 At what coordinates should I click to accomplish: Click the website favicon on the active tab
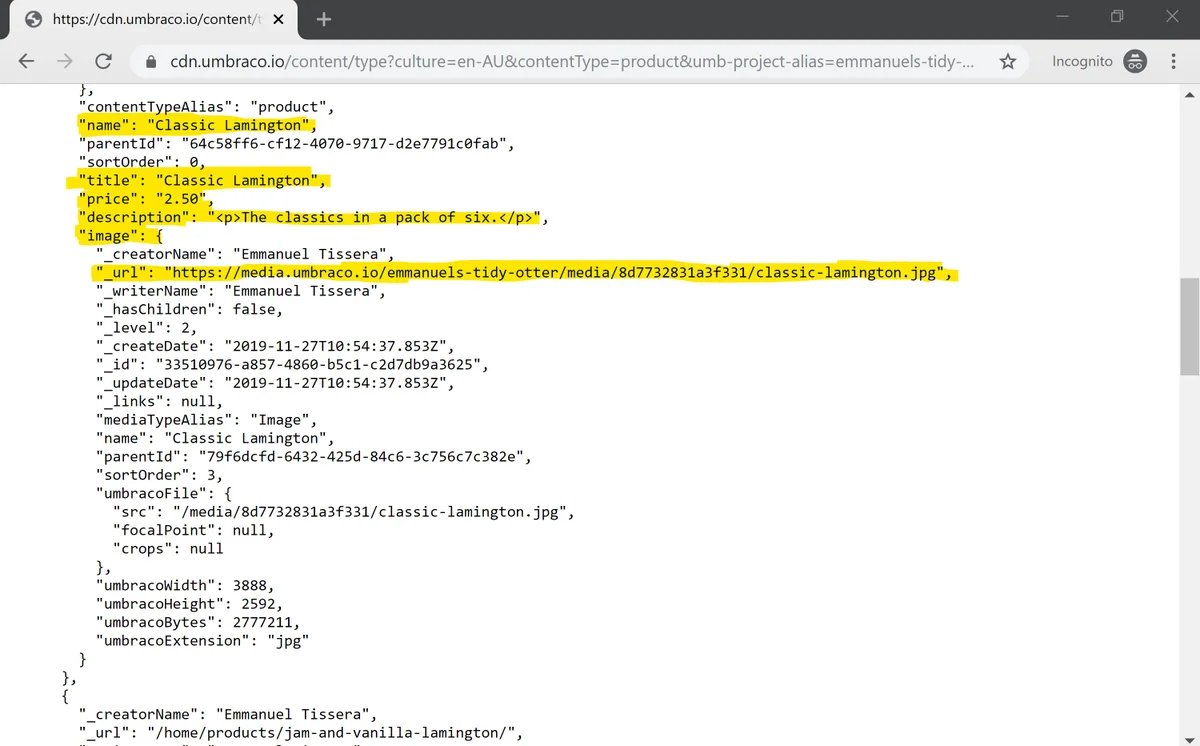[x=33, y=18]
